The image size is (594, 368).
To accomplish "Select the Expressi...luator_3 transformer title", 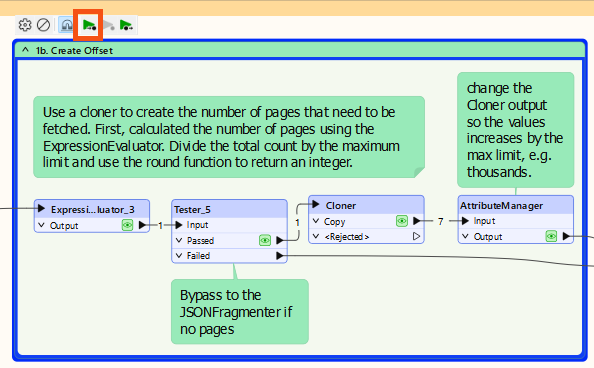I will [93, 210].
